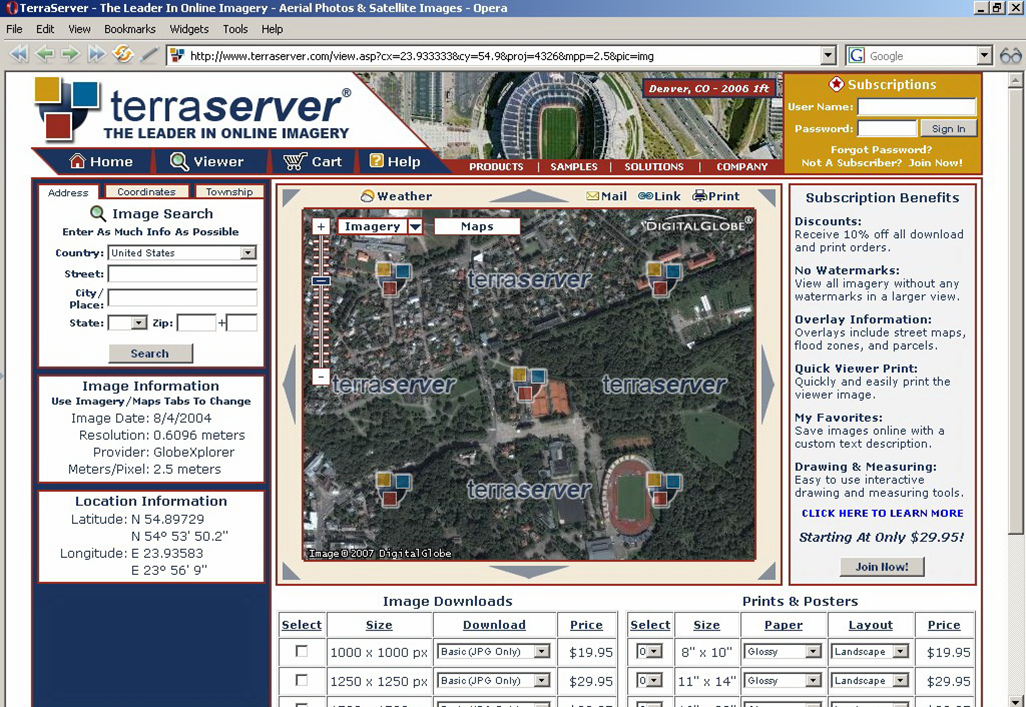Pan the map left with the arrow
The height and width of the screenshot is (707, 1026).
click(290, 384)
